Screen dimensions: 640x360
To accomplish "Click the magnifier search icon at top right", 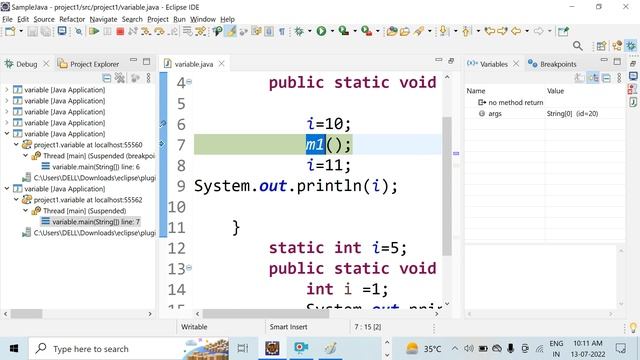I will tap(578, 46).
